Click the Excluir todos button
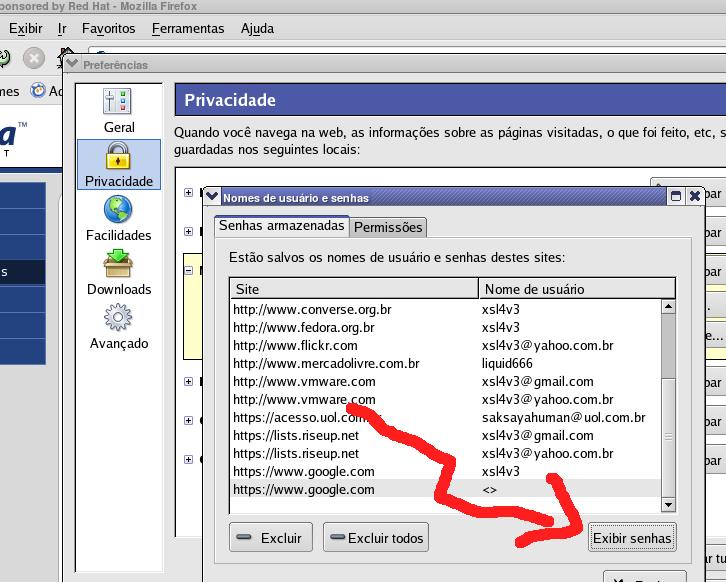Viewport: 726px width, 582px height. [376, 538]
